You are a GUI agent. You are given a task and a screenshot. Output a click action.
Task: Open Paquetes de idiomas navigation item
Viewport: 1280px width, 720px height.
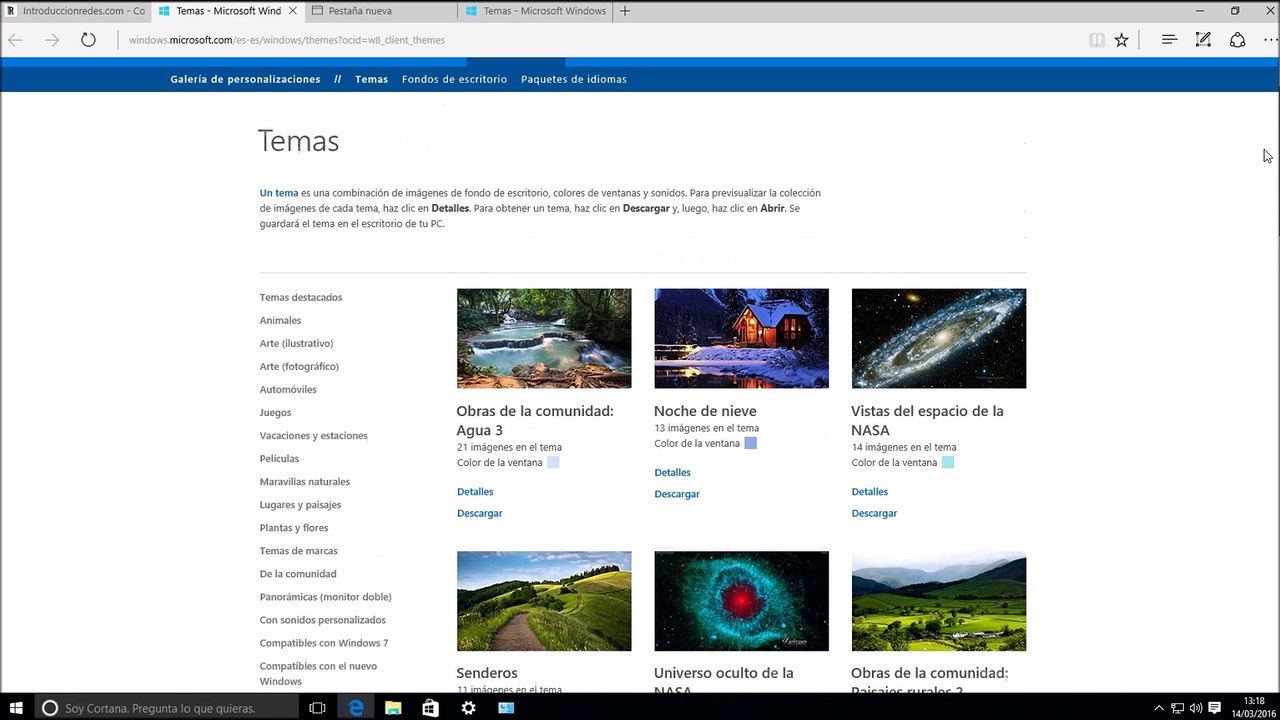point(574,79)
